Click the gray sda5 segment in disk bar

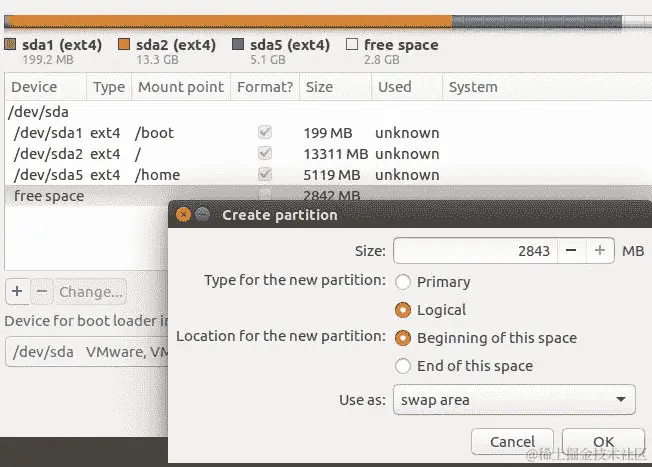(537, 22)
